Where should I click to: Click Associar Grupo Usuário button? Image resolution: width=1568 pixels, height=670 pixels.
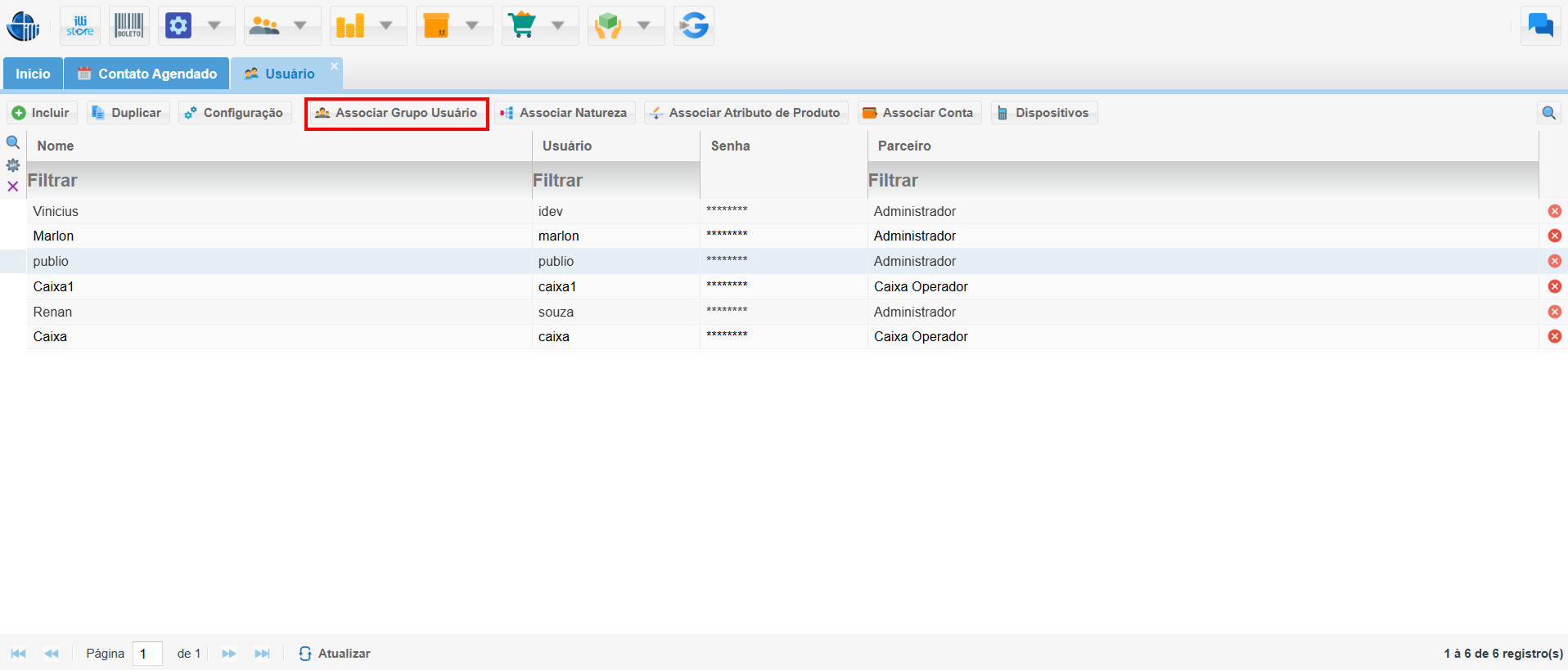pos(397,113)
